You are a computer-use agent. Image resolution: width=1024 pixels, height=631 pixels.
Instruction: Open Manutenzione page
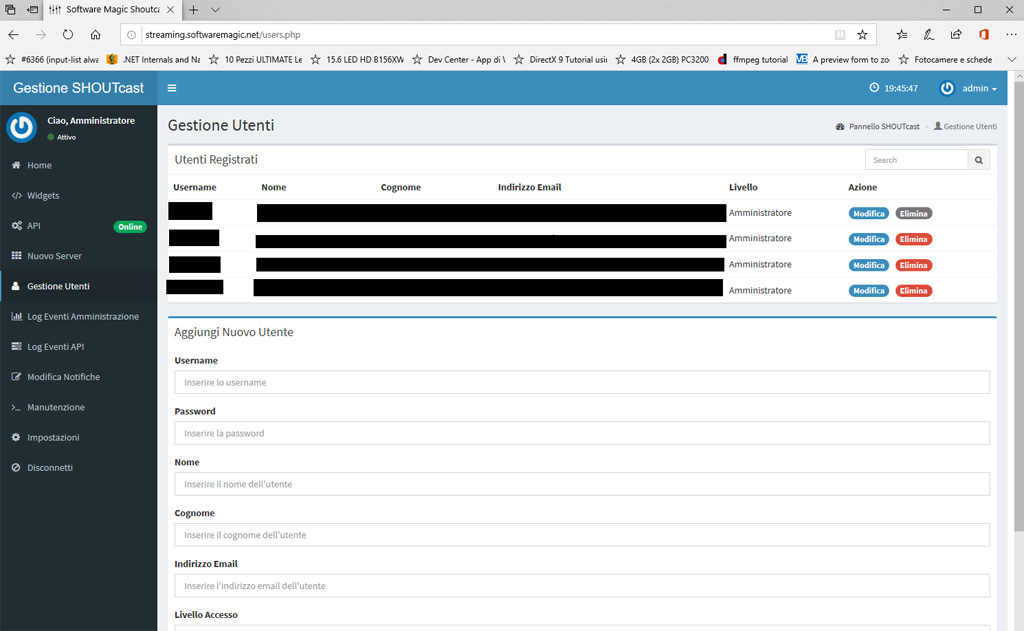[x=78, y=407]
